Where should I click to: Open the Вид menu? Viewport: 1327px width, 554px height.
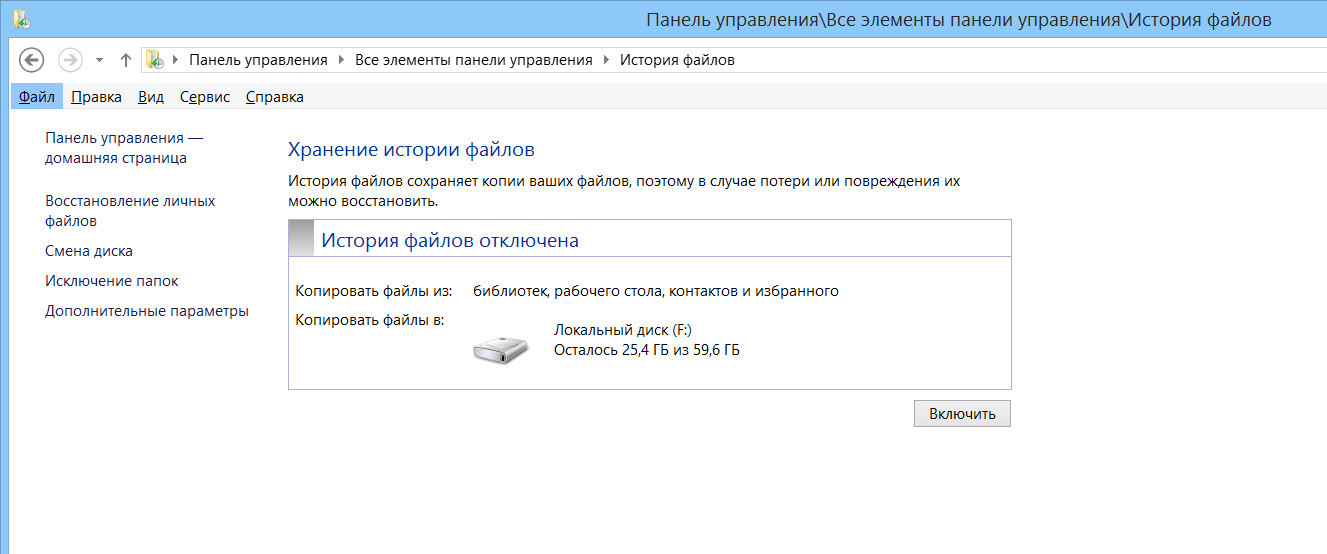tap(151, 97)
